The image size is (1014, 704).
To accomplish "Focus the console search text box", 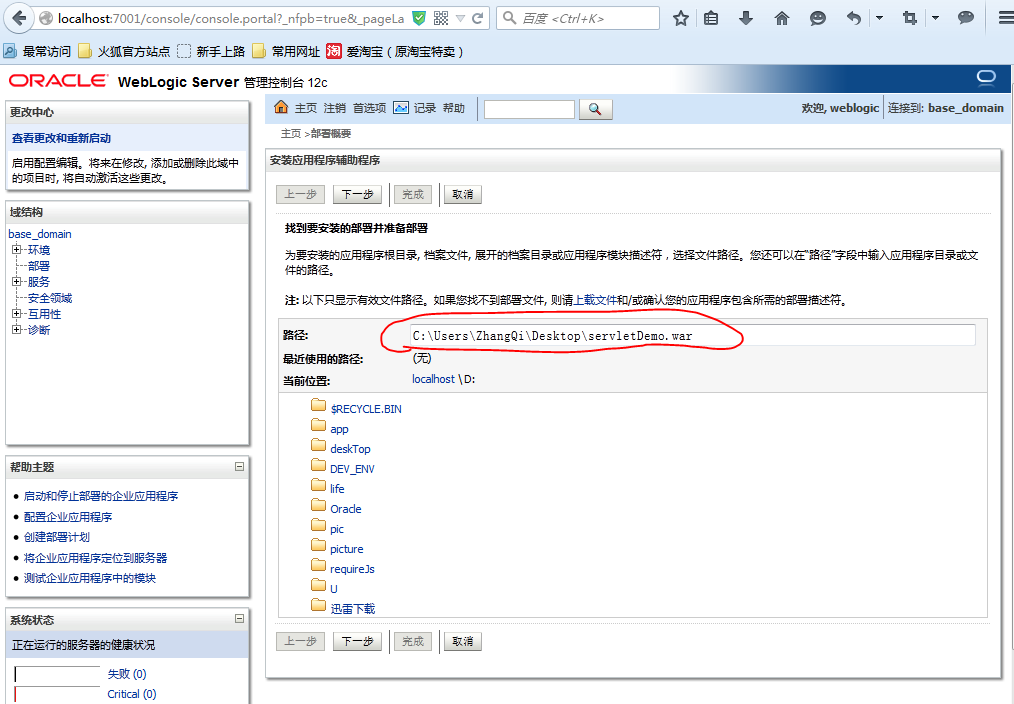I will coord(529,109).
